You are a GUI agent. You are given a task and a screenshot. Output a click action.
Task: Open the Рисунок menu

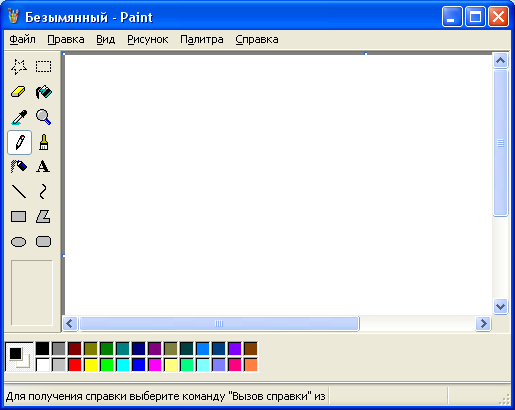[x=148, y=39]
